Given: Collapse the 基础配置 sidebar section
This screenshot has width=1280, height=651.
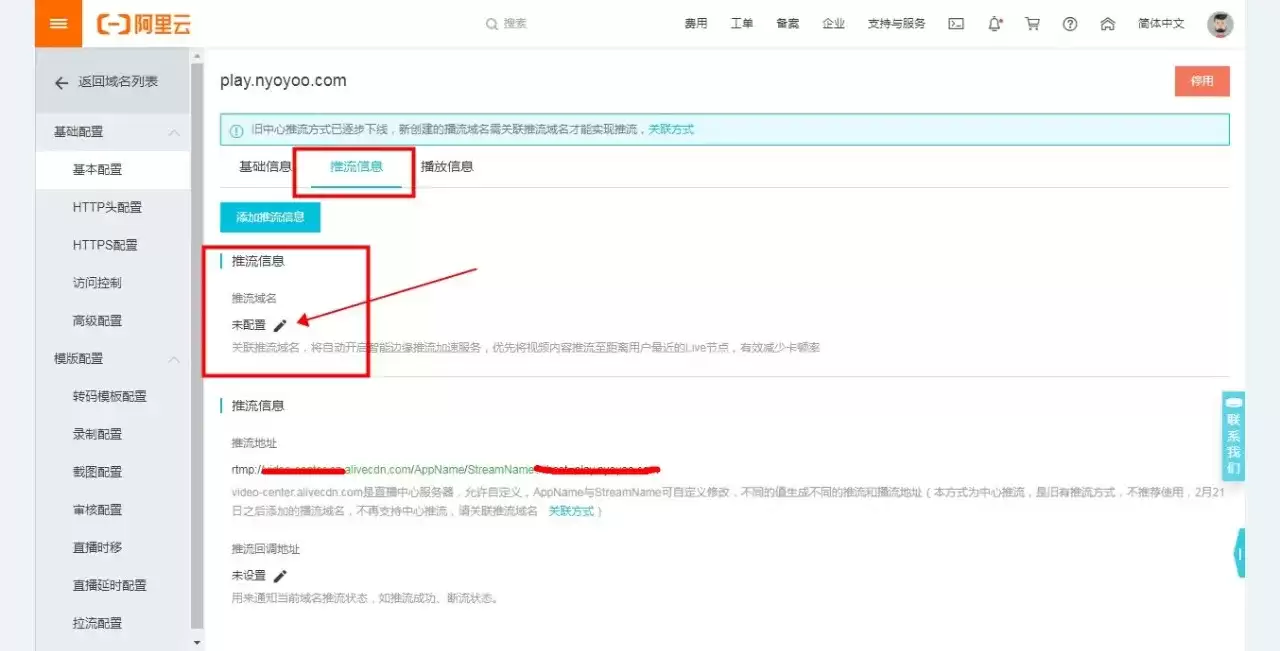Looking at the screenshot, I should (174, 132).
